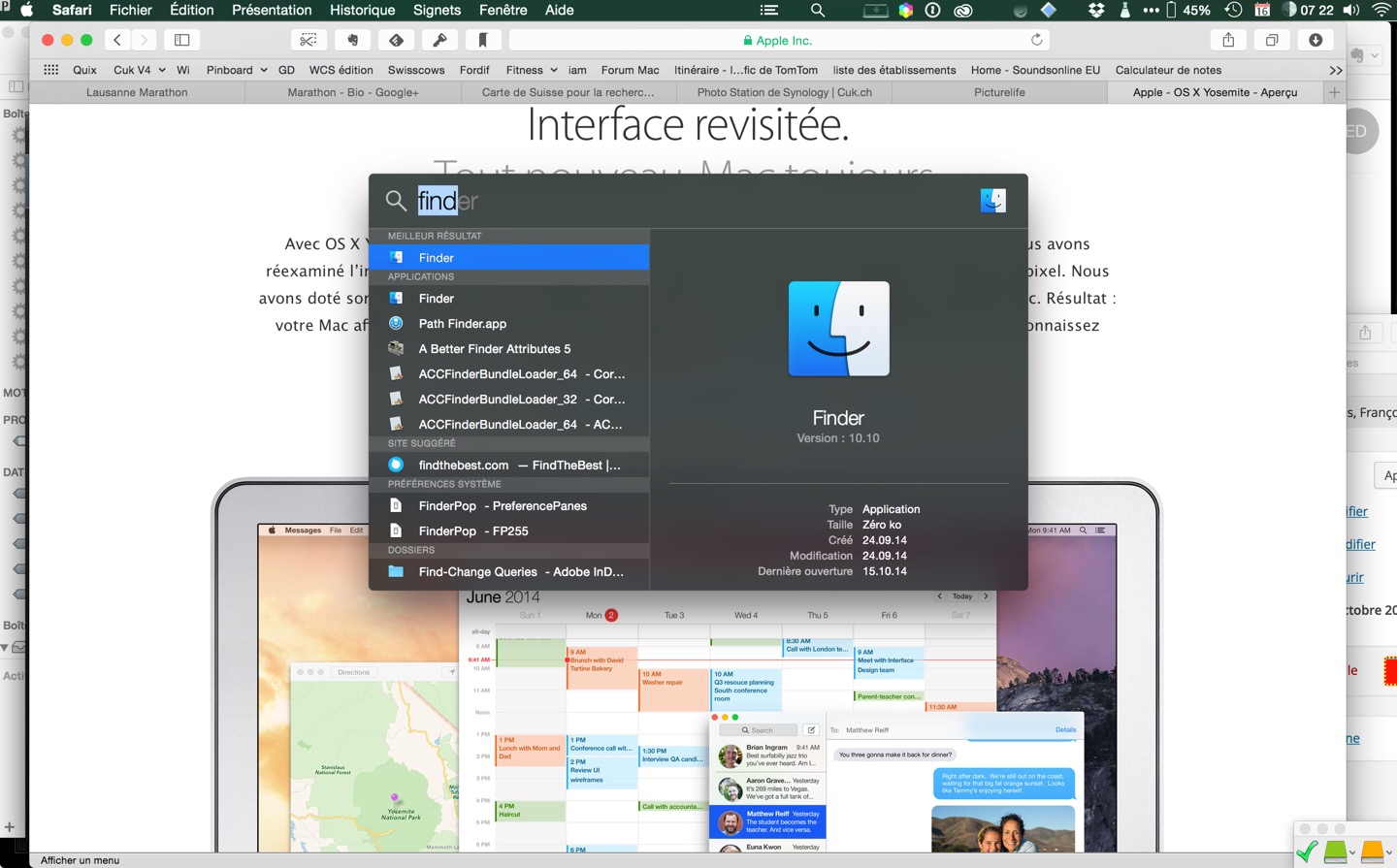This screenshot has width=1397, height=868.
Task: Show hidden favorites with double chevron
Action: click(1336, 70)
